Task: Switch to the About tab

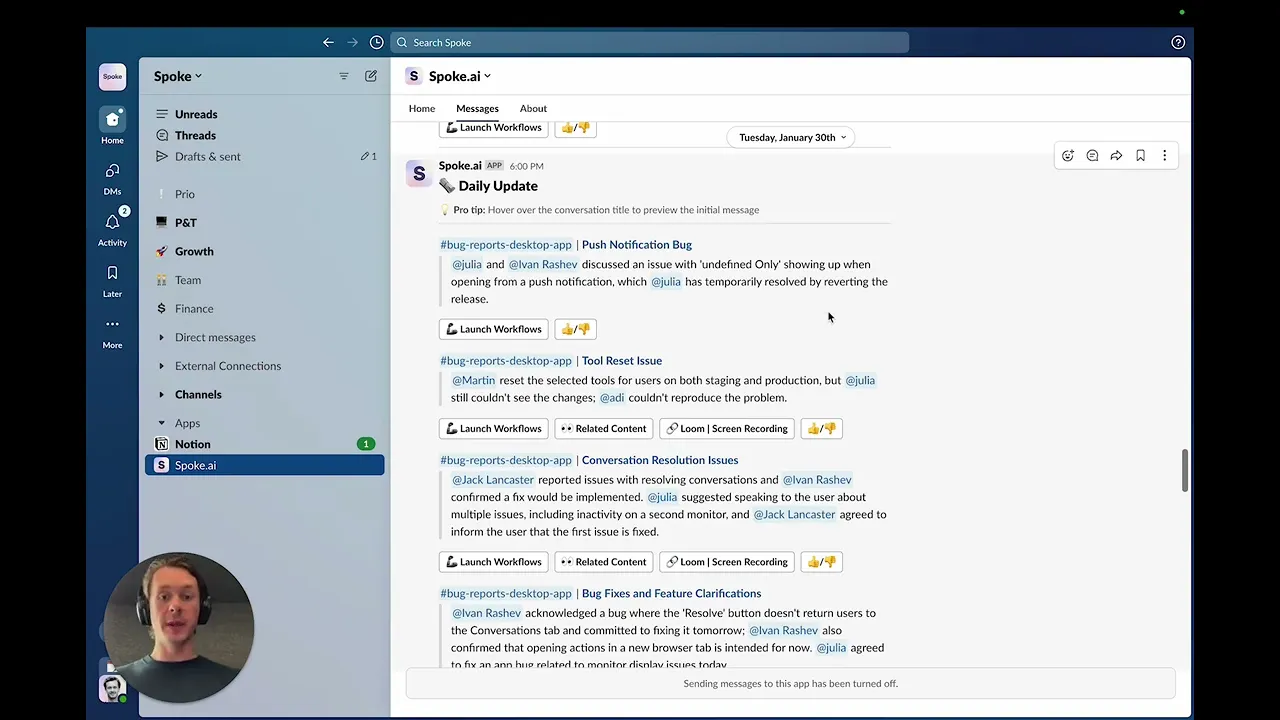Action: pyautogui.click(x=533, y=108)
